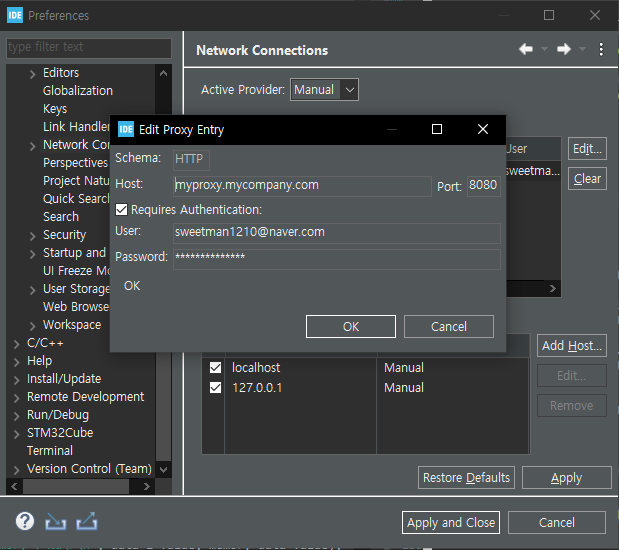Click tree horizontal scrollbar left arrow

pyautogui.click(x=14, y=486)
